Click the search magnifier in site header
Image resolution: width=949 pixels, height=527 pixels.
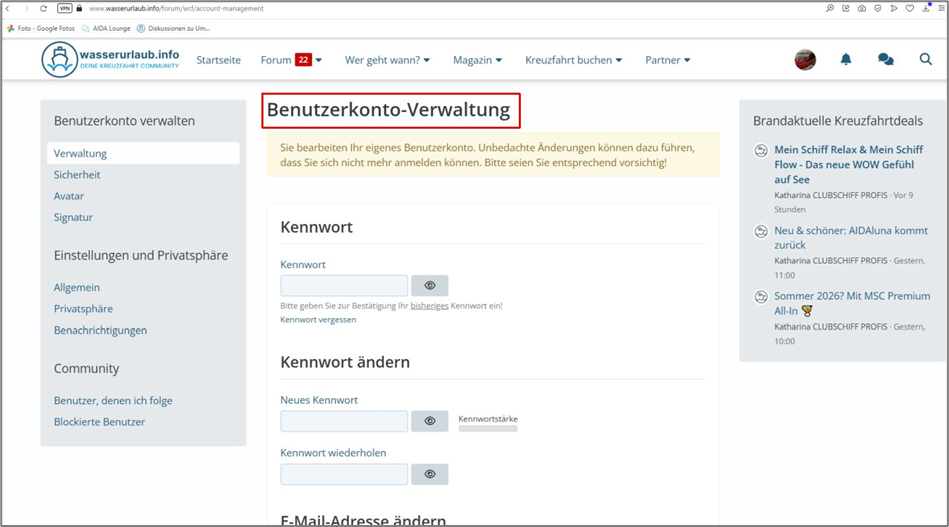pyautogui.click(x=926, y=60)
